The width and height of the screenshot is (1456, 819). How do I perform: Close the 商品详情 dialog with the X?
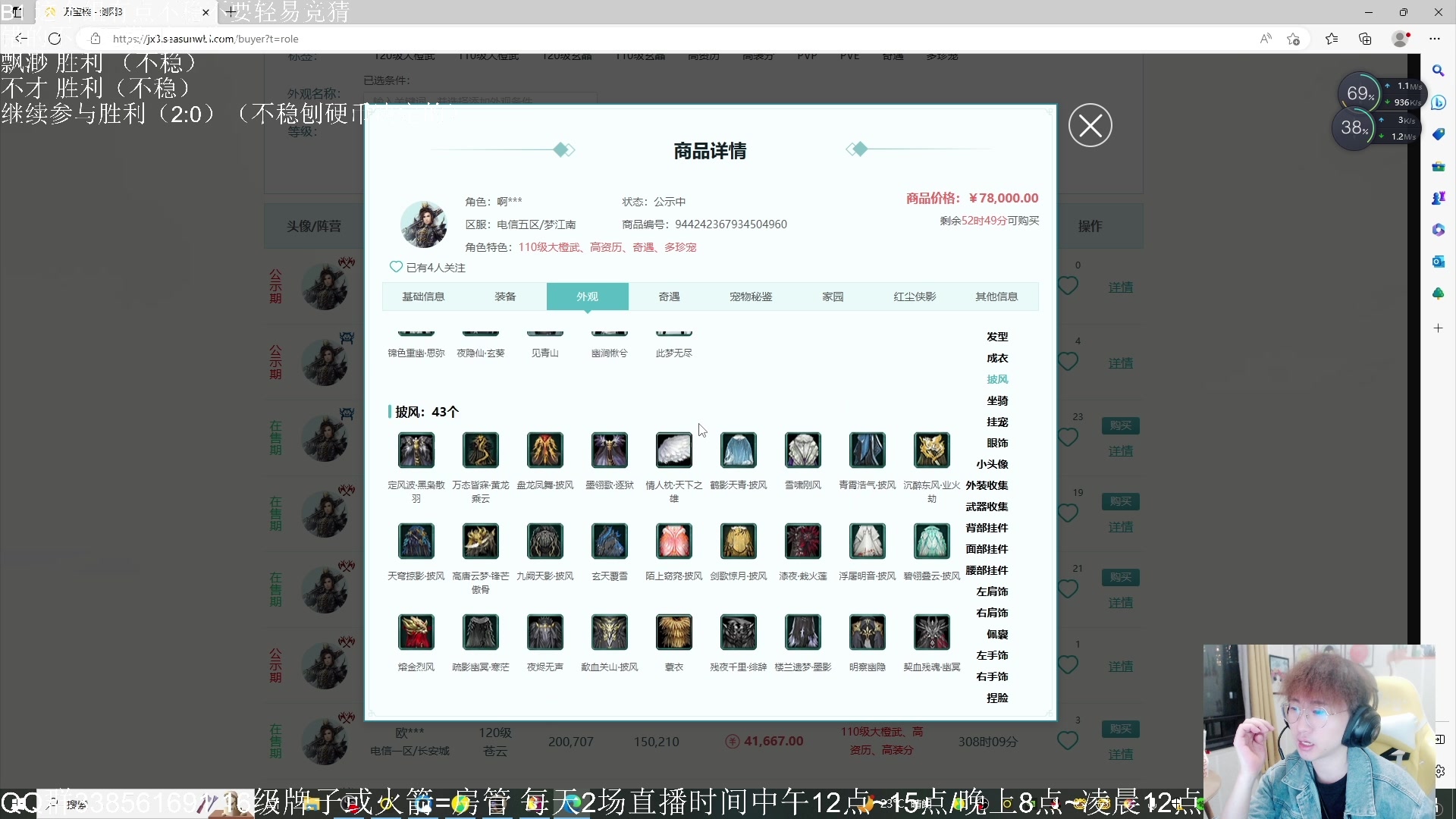point(1090,125)
